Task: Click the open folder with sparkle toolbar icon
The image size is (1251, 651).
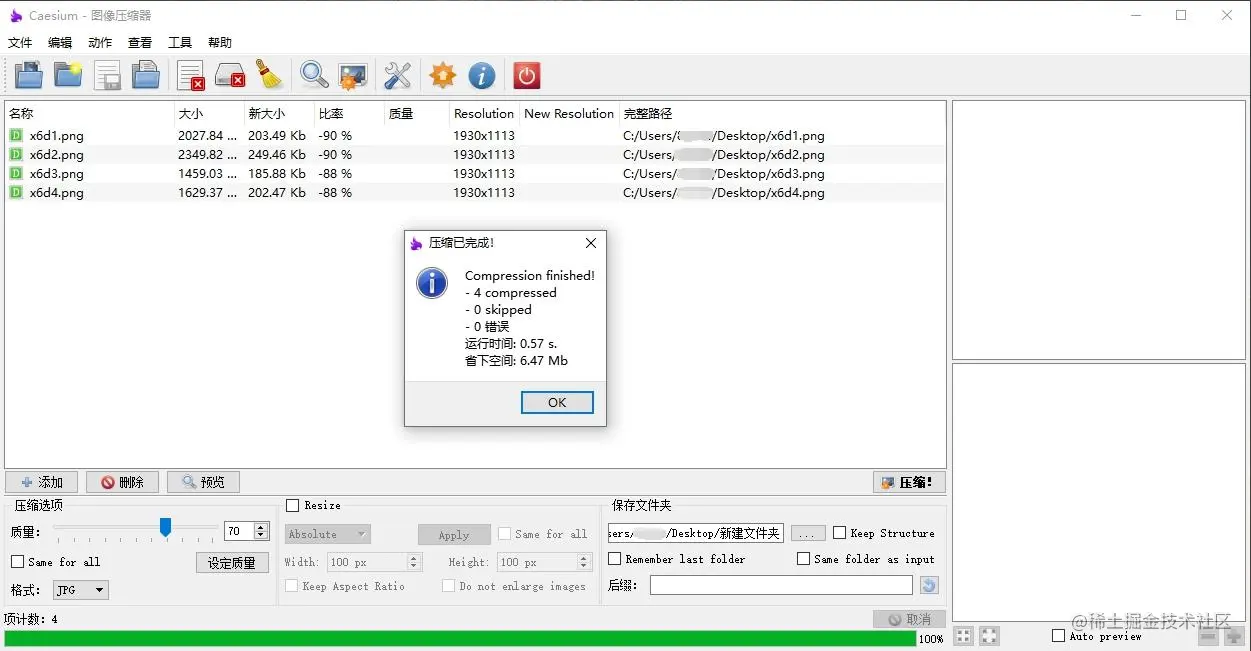Action: pyautogui.click(x=68, y=75)
